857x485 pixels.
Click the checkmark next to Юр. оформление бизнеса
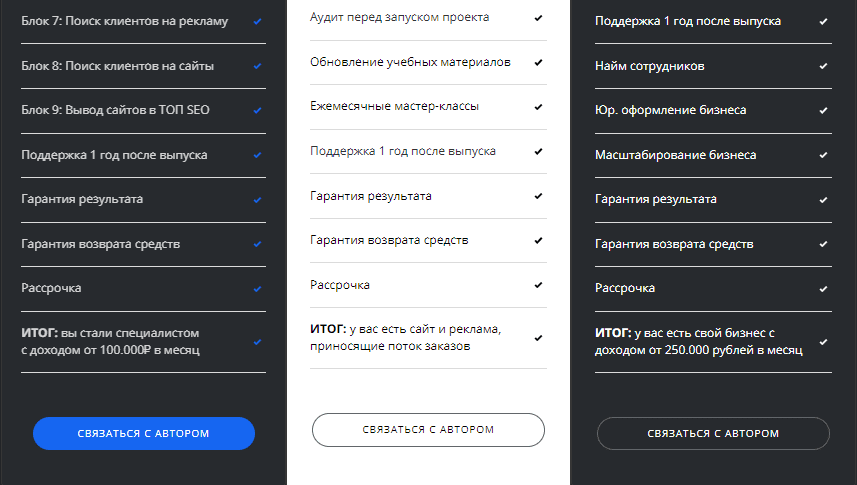click(823, 110)
